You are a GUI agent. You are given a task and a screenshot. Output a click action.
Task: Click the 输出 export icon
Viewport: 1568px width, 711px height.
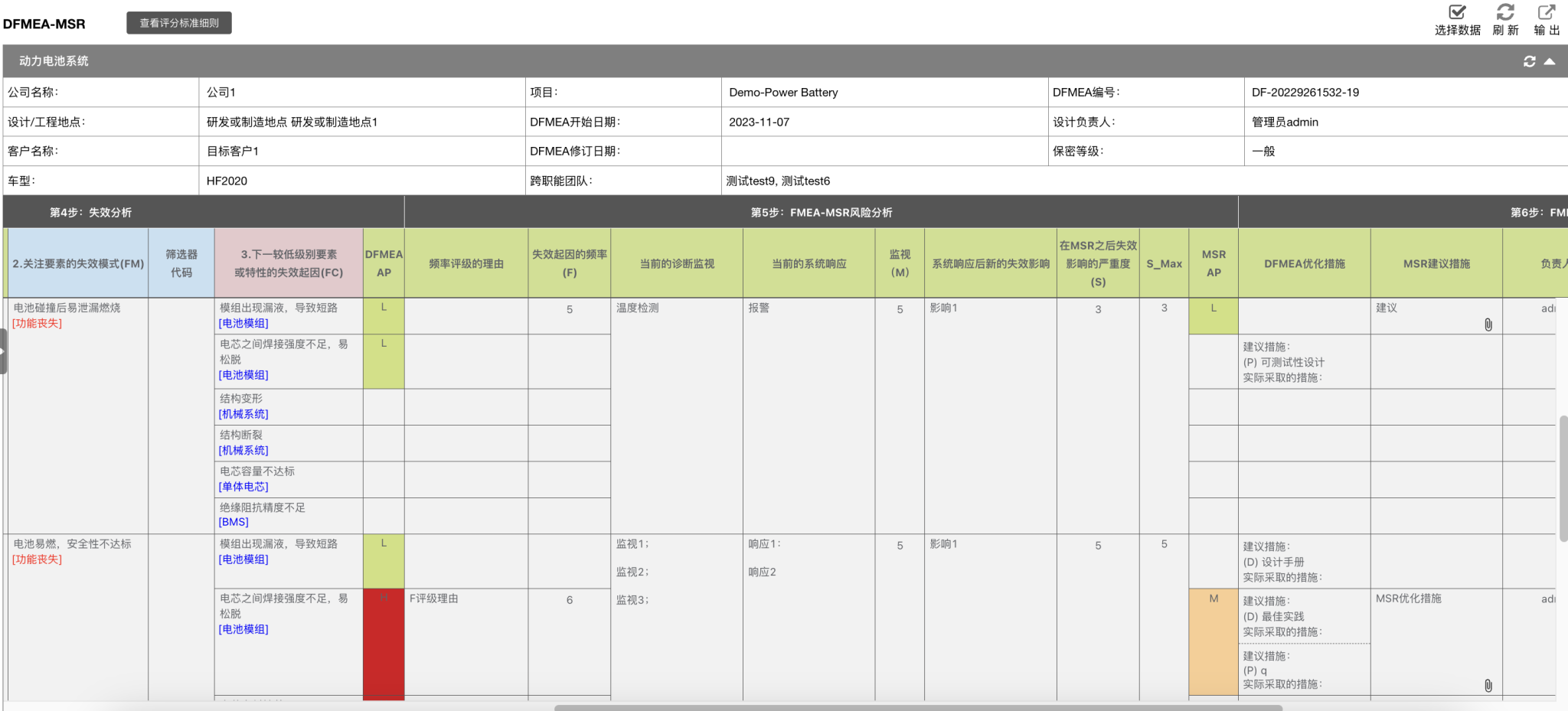coord(1546,13)
